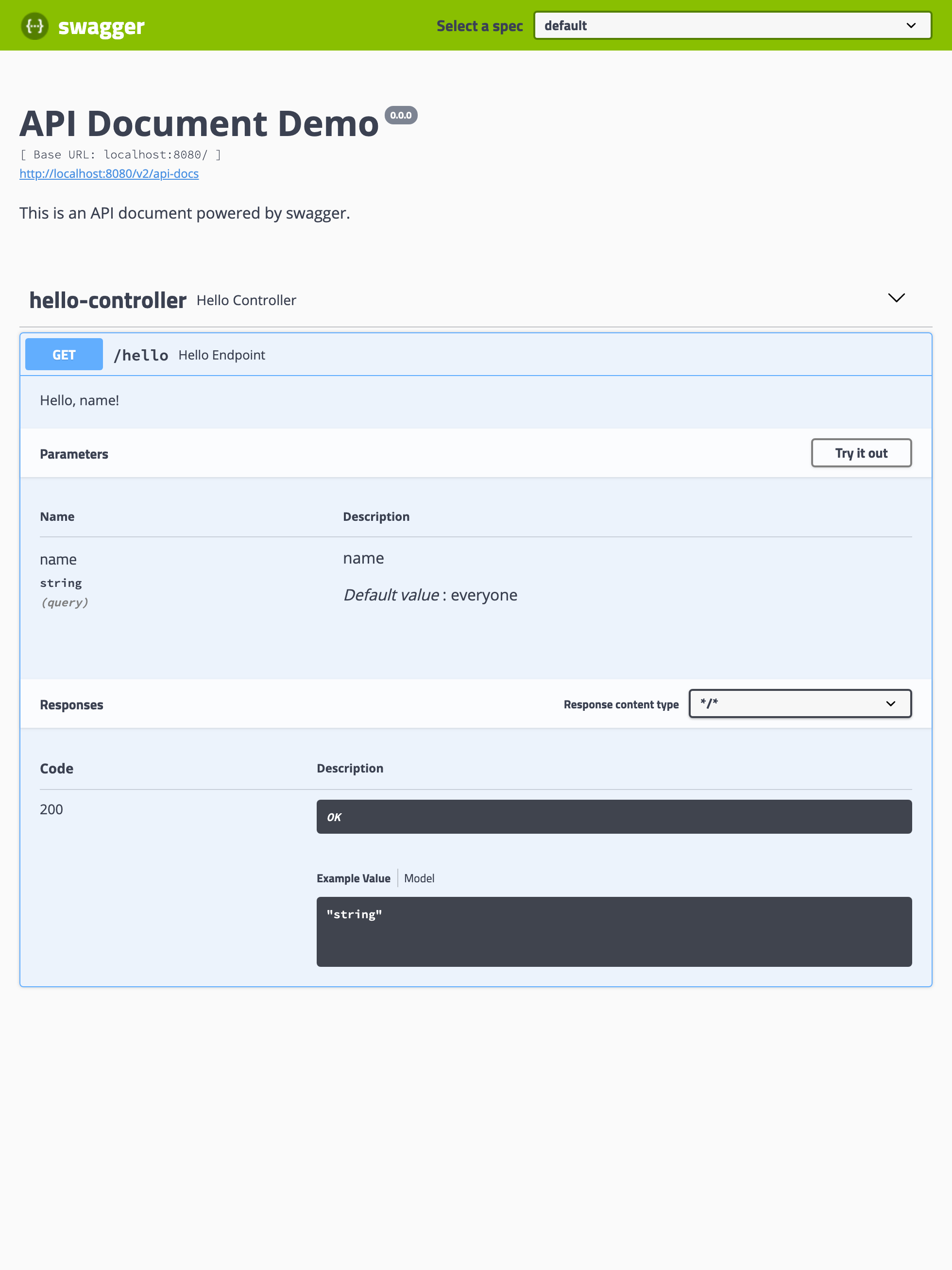Open the api-docs localhost link
The width and height of the screenshot is (952, 1270).
[x=109, y=173]
